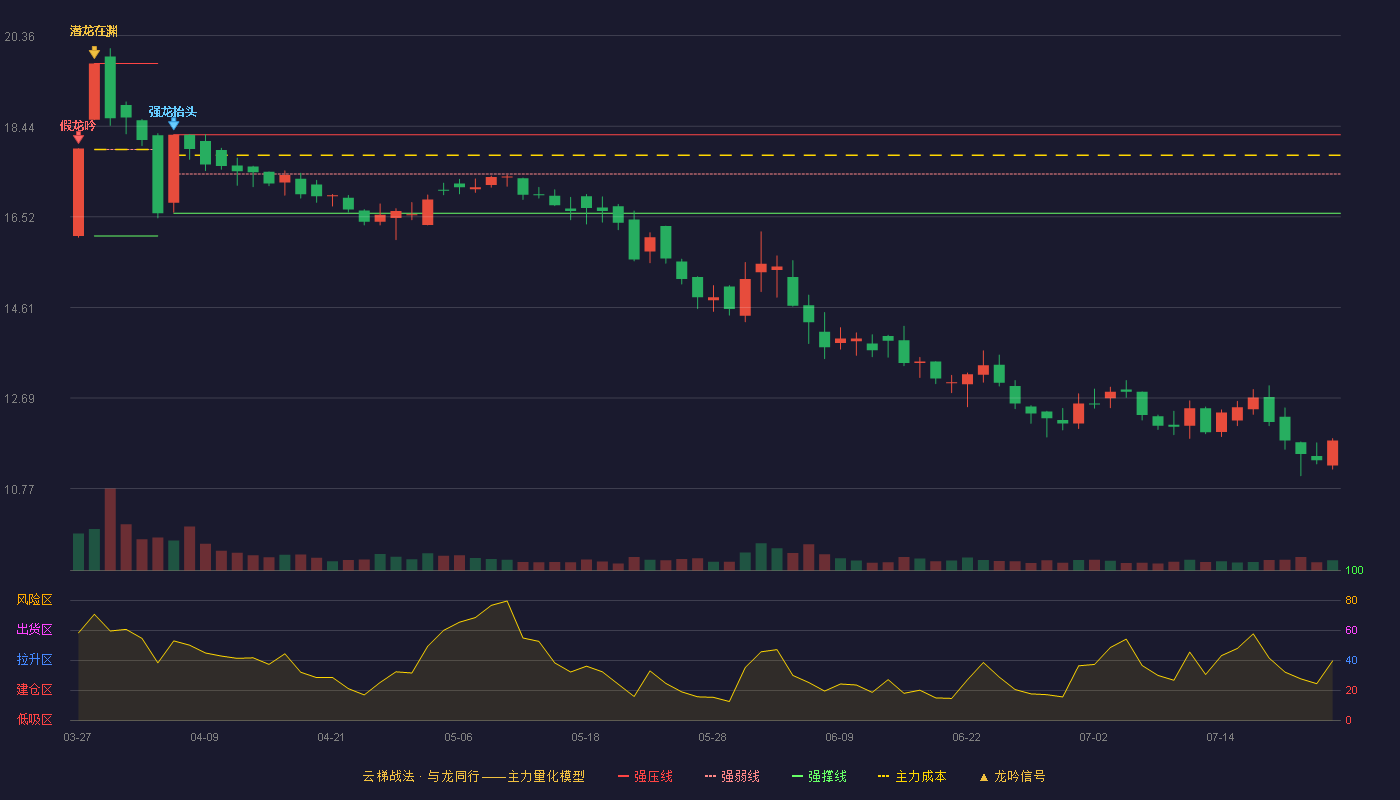
Task: Click the 07-14 date label
Action: [x=1220, y=737]
